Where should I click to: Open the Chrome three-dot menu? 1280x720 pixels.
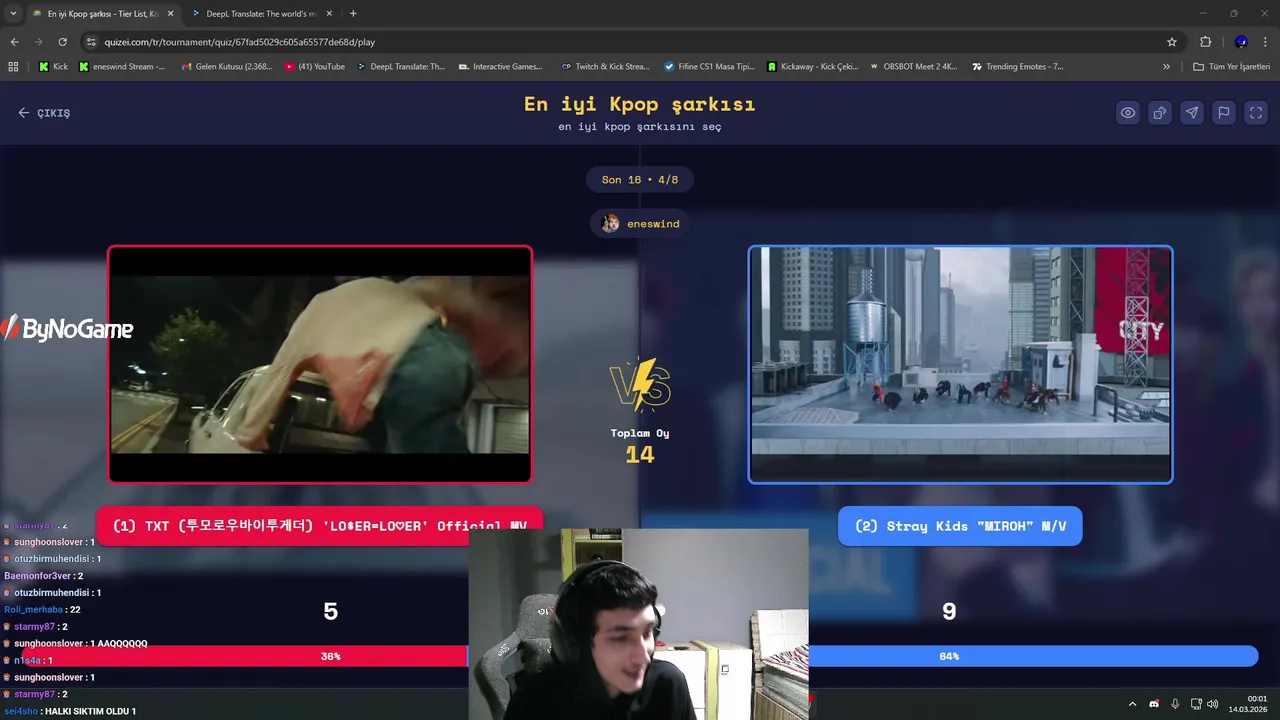(x=1266, y=42)
